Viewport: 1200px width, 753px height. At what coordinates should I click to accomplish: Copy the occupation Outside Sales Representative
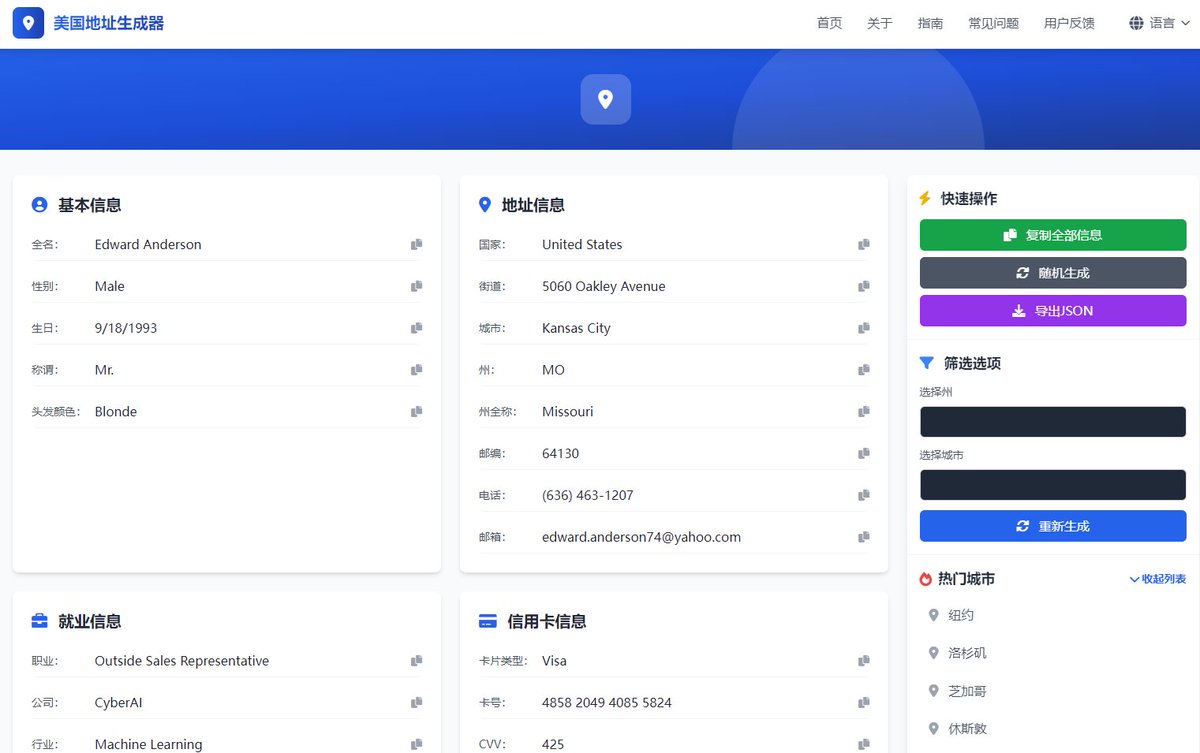tap(416, 661)
